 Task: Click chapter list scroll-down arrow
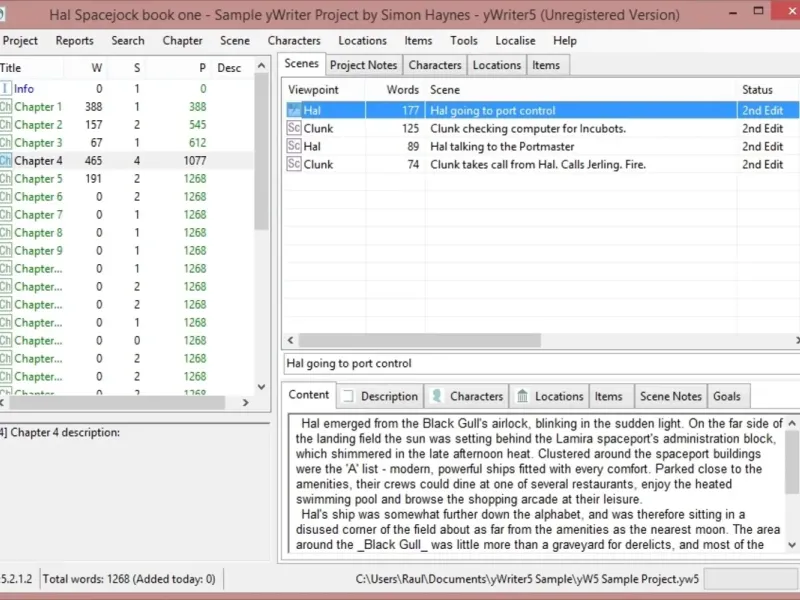tap(262, 387)
